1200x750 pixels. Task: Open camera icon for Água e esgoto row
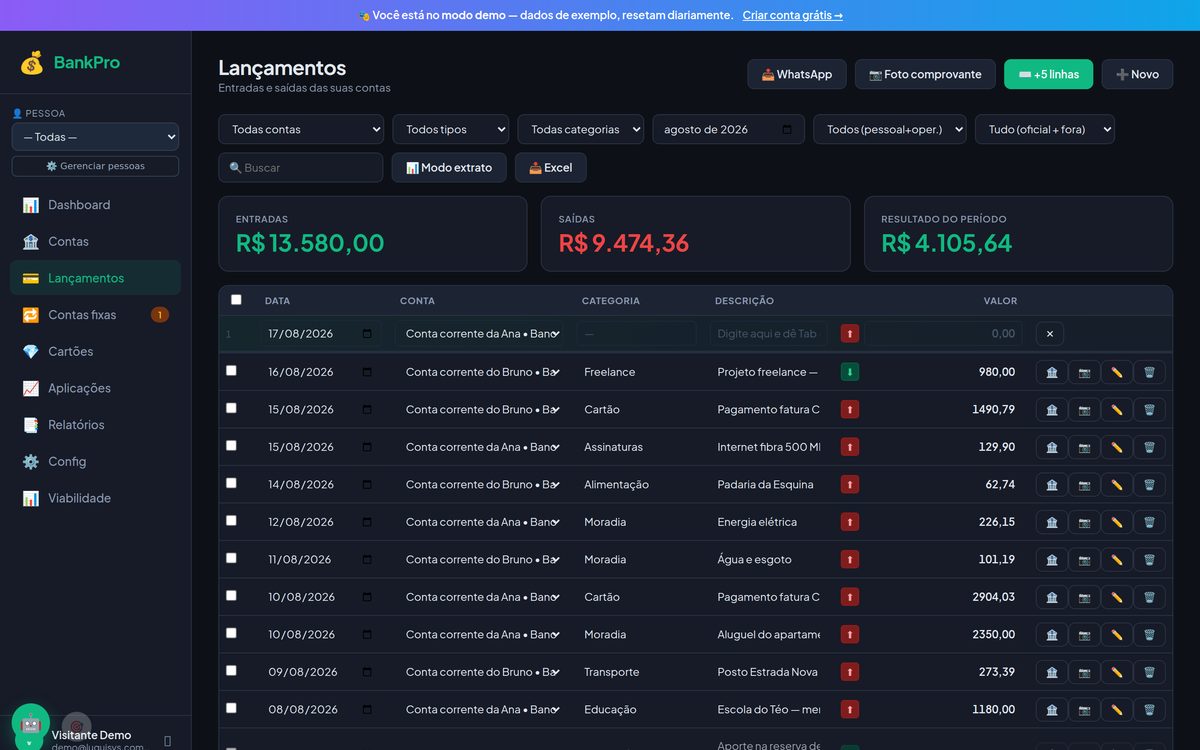(x=1084, y=560)
